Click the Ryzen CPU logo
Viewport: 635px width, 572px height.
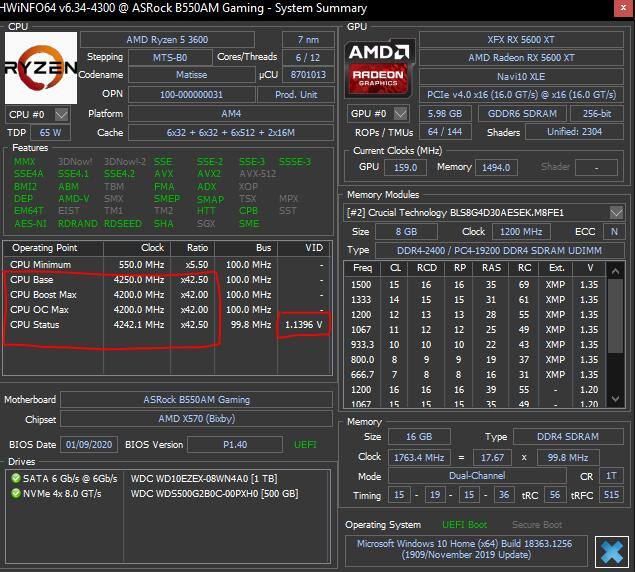click(40, 68)
